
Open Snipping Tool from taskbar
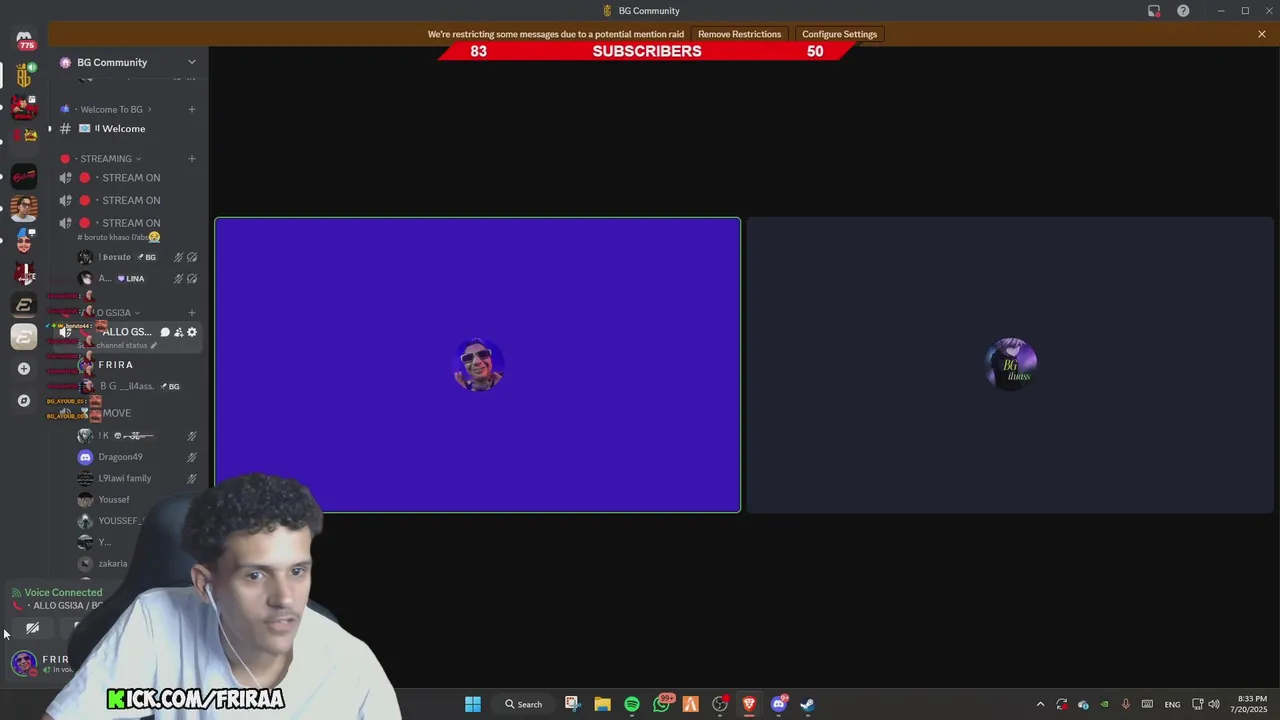[x=572, y=704]
